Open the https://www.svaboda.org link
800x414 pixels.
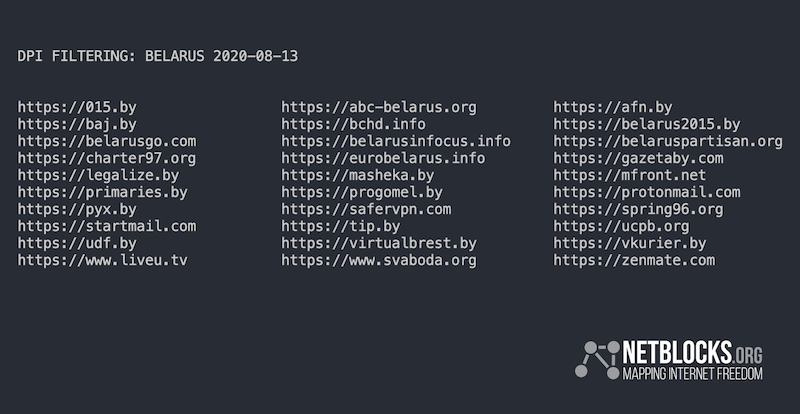pyautogui.click(x=379, y=260)
